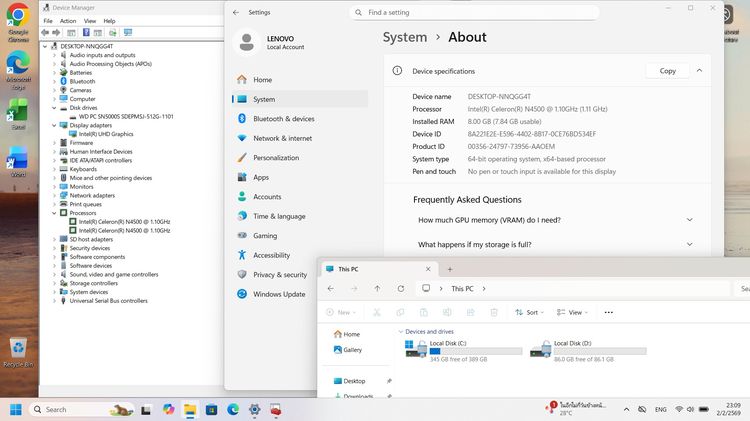
Task: Open Settings gear on taskbar
Action: [254, 410]
